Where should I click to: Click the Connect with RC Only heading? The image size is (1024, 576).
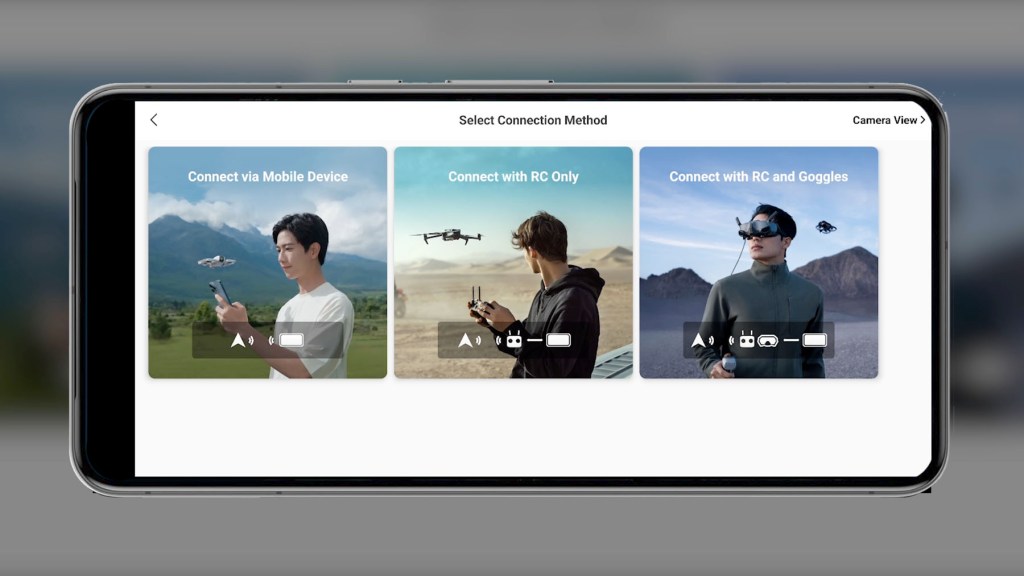click(513, 175)
